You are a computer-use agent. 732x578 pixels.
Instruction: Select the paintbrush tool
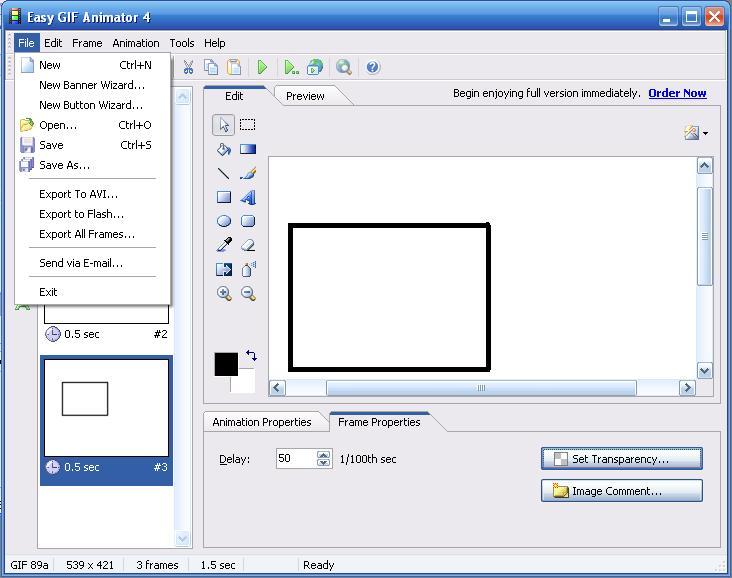(x=247, y=173)
